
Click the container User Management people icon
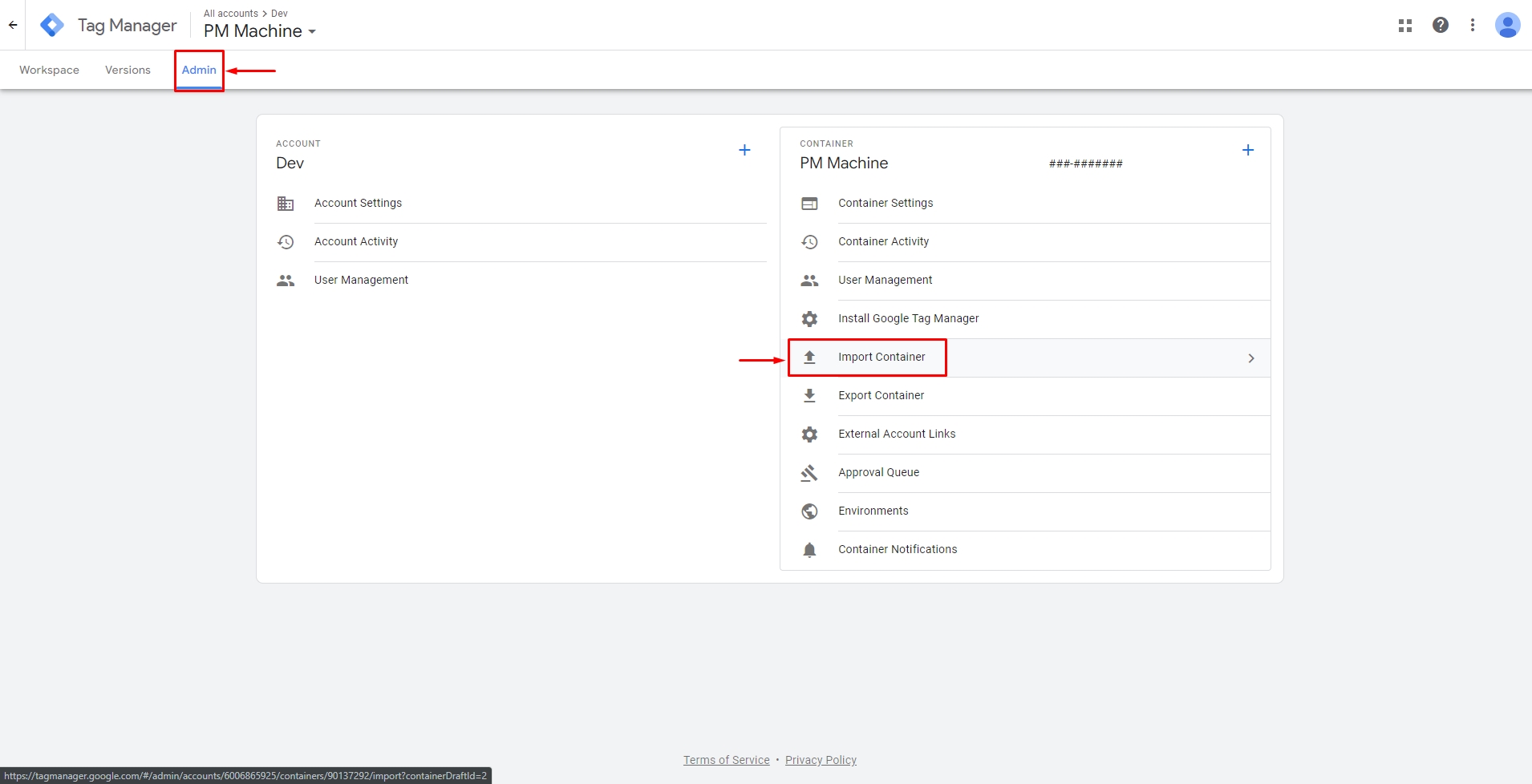(810, 281)
